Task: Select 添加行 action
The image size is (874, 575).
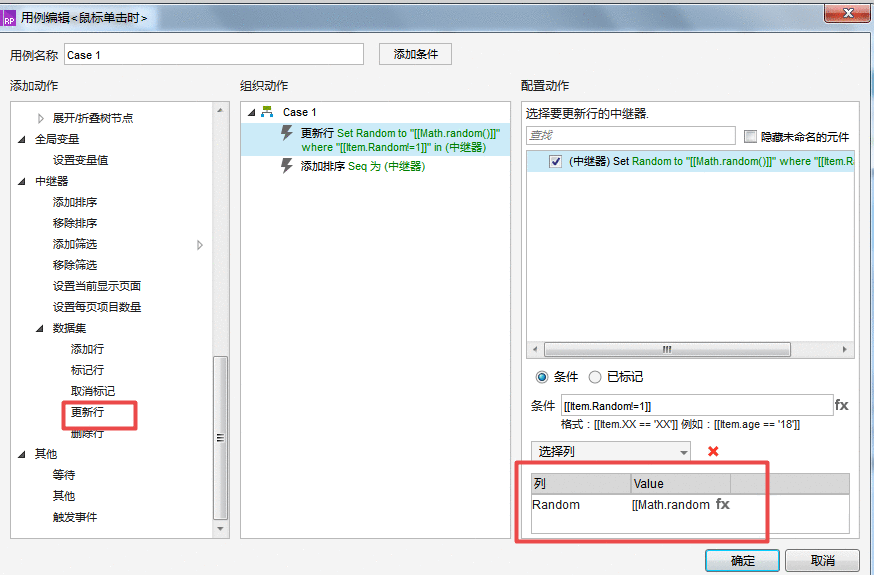Action: click(87, 349)
